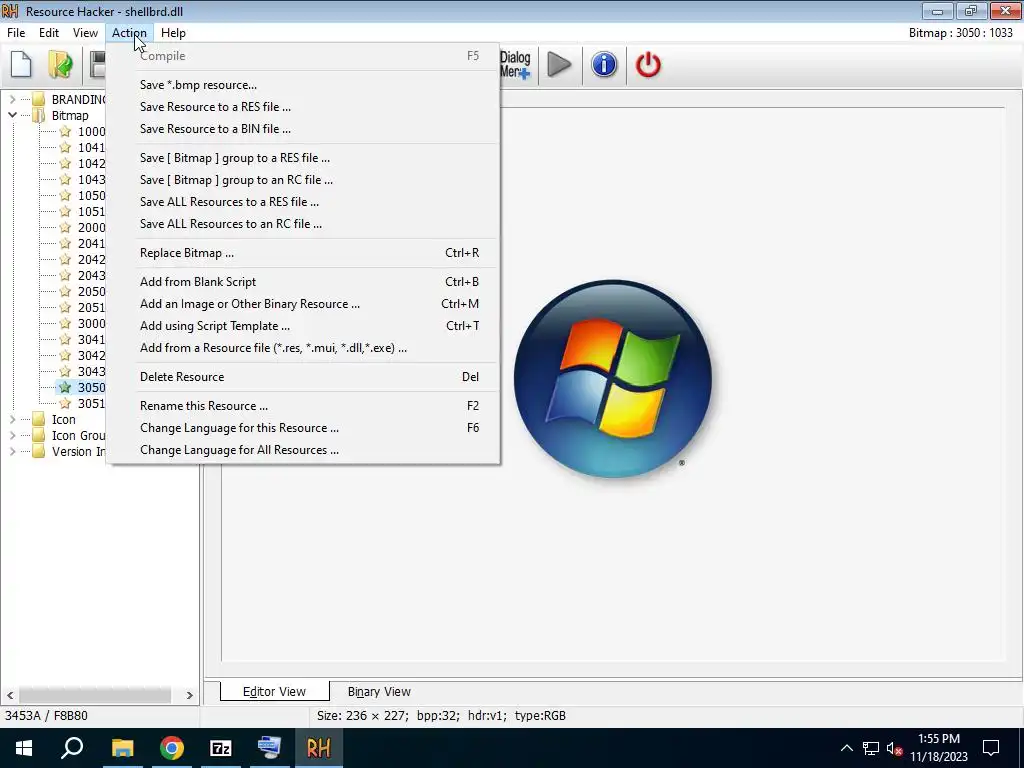Open the File menu
The image size is (1024, 768).
16,33
